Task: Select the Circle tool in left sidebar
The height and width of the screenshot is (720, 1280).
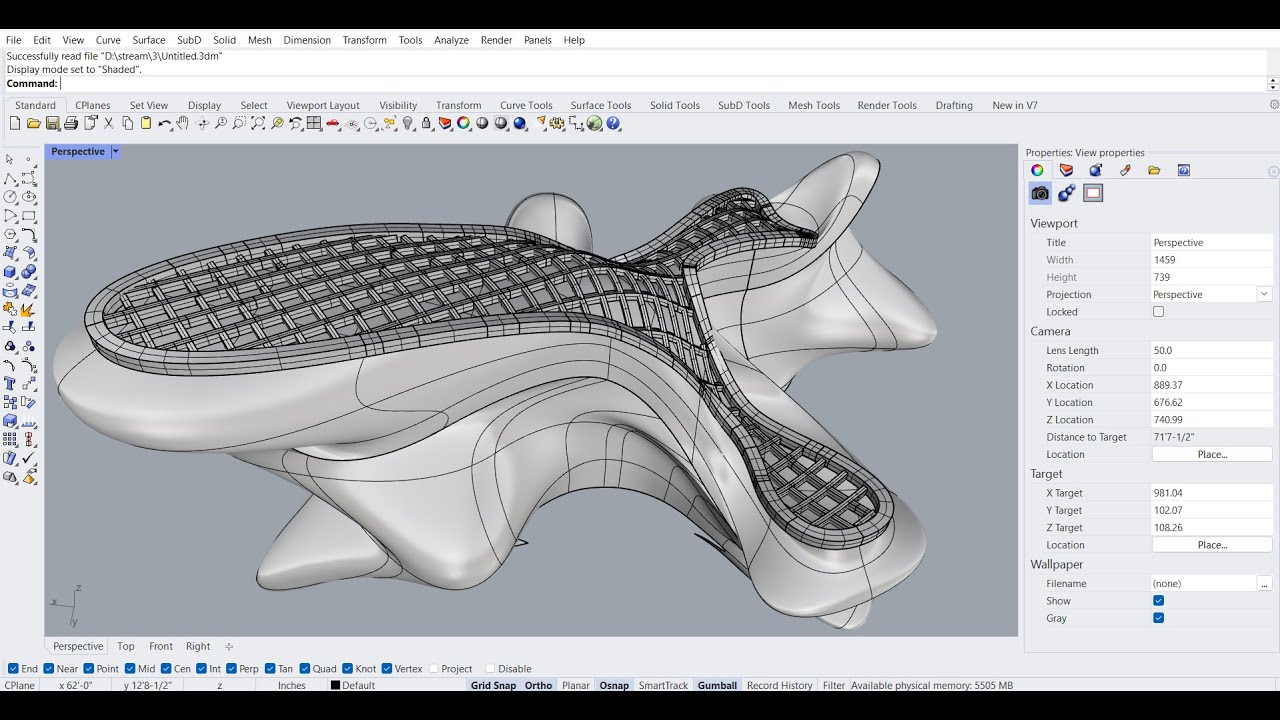Action: [10, 196]
